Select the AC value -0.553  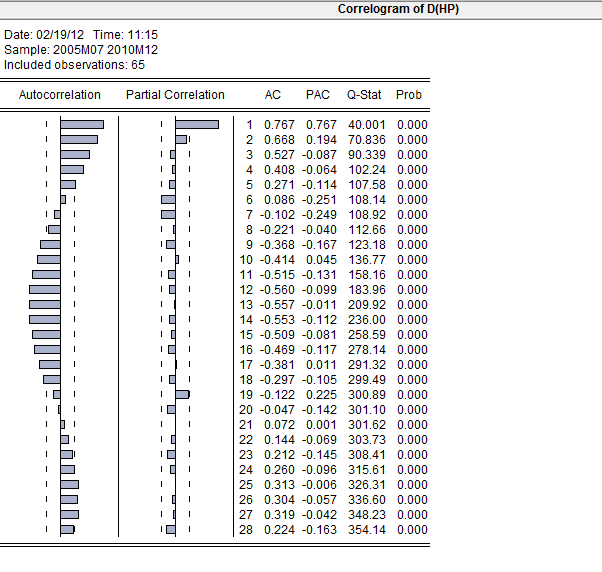[x=277, y=320]
